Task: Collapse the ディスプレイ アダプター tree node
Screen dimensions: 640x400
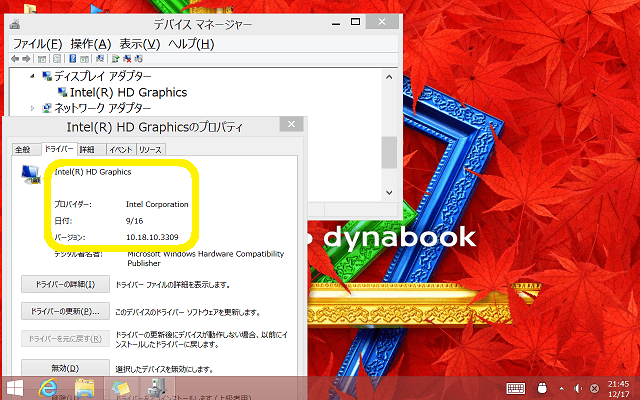Action: point(33,76)
